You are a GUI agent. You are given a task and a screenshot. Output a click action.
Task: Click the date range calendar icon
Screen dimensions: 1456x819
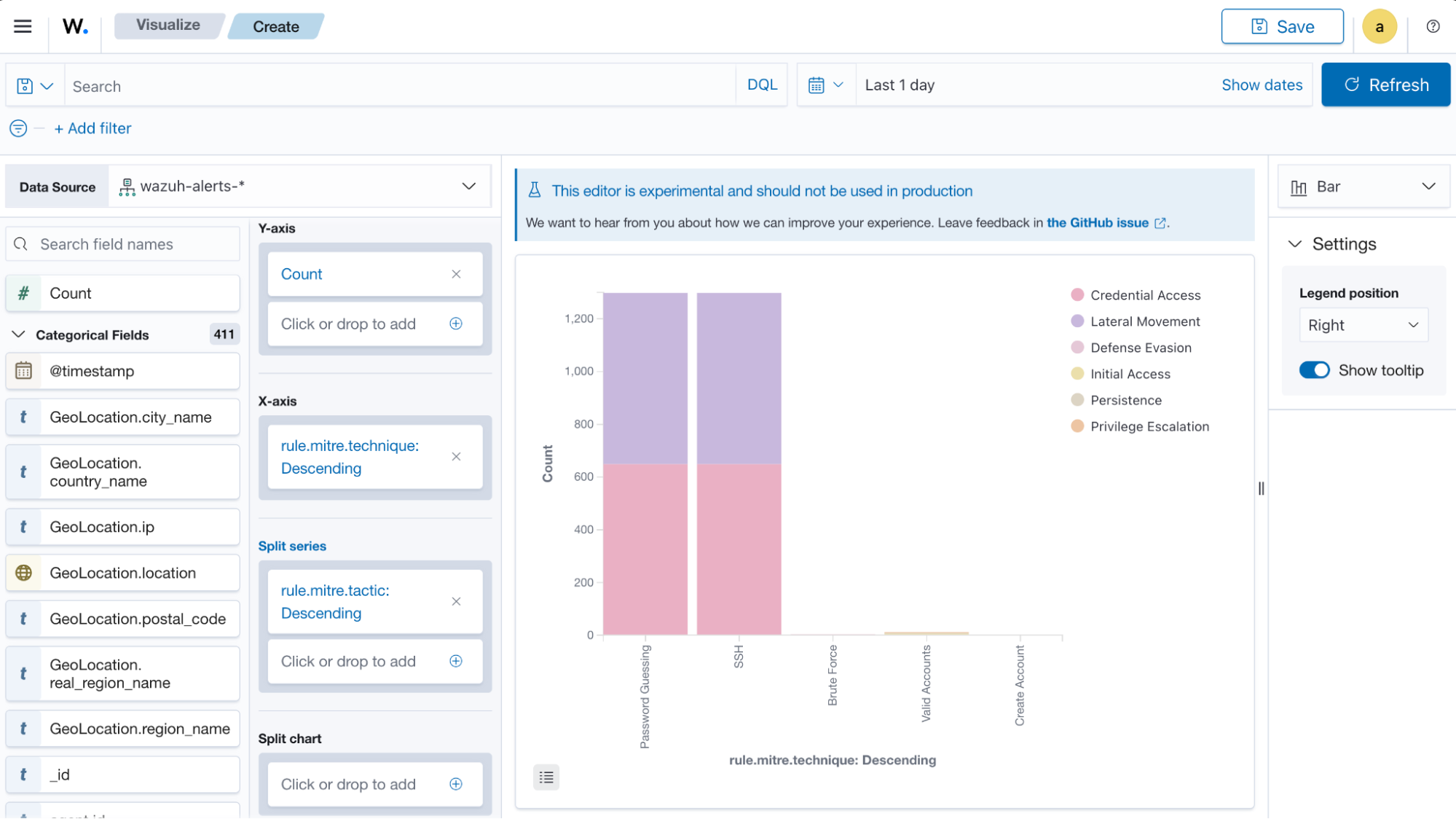[x=817, y=85]
